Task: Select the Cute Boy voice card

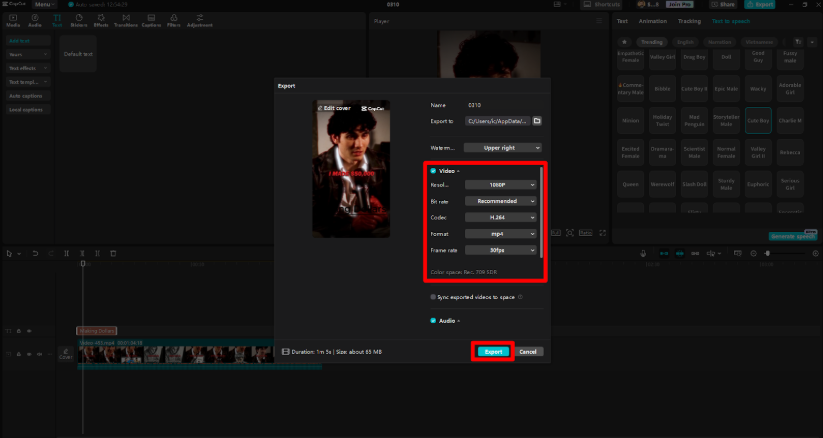Action: coord(758,120)
